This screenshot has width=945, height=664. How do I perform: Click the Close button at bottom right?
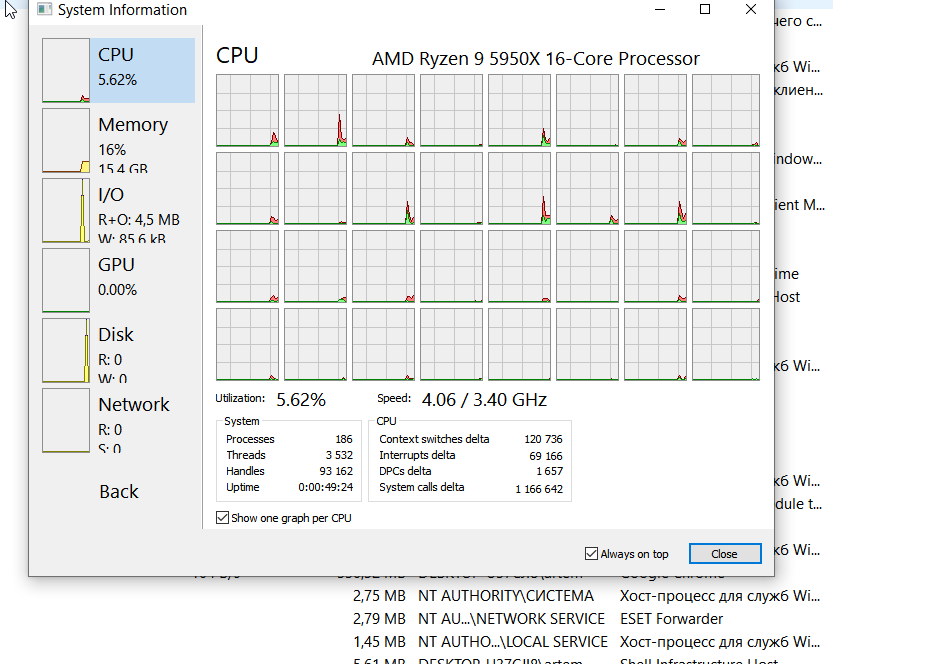point(724,554)
